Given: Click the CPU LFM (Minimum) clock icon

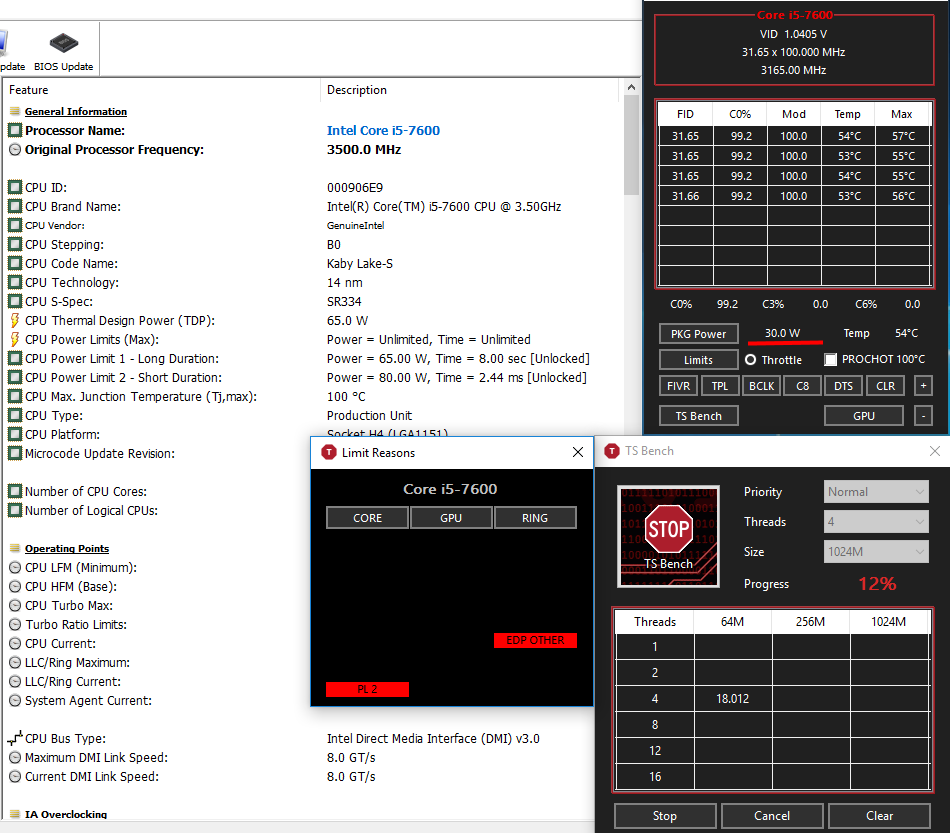Looking at the screenshot, I should (x=15, y=568).
